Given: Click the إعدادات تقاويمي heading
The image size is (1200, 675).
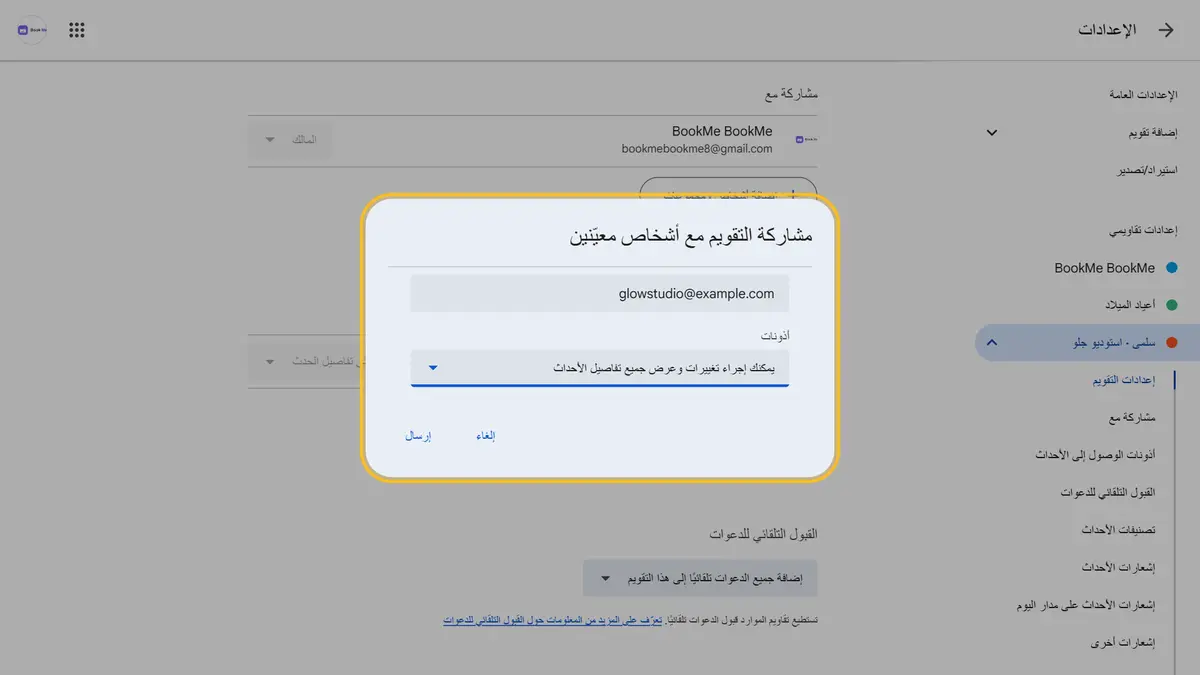Looking at the screenshot, I should click(1143, 230).
